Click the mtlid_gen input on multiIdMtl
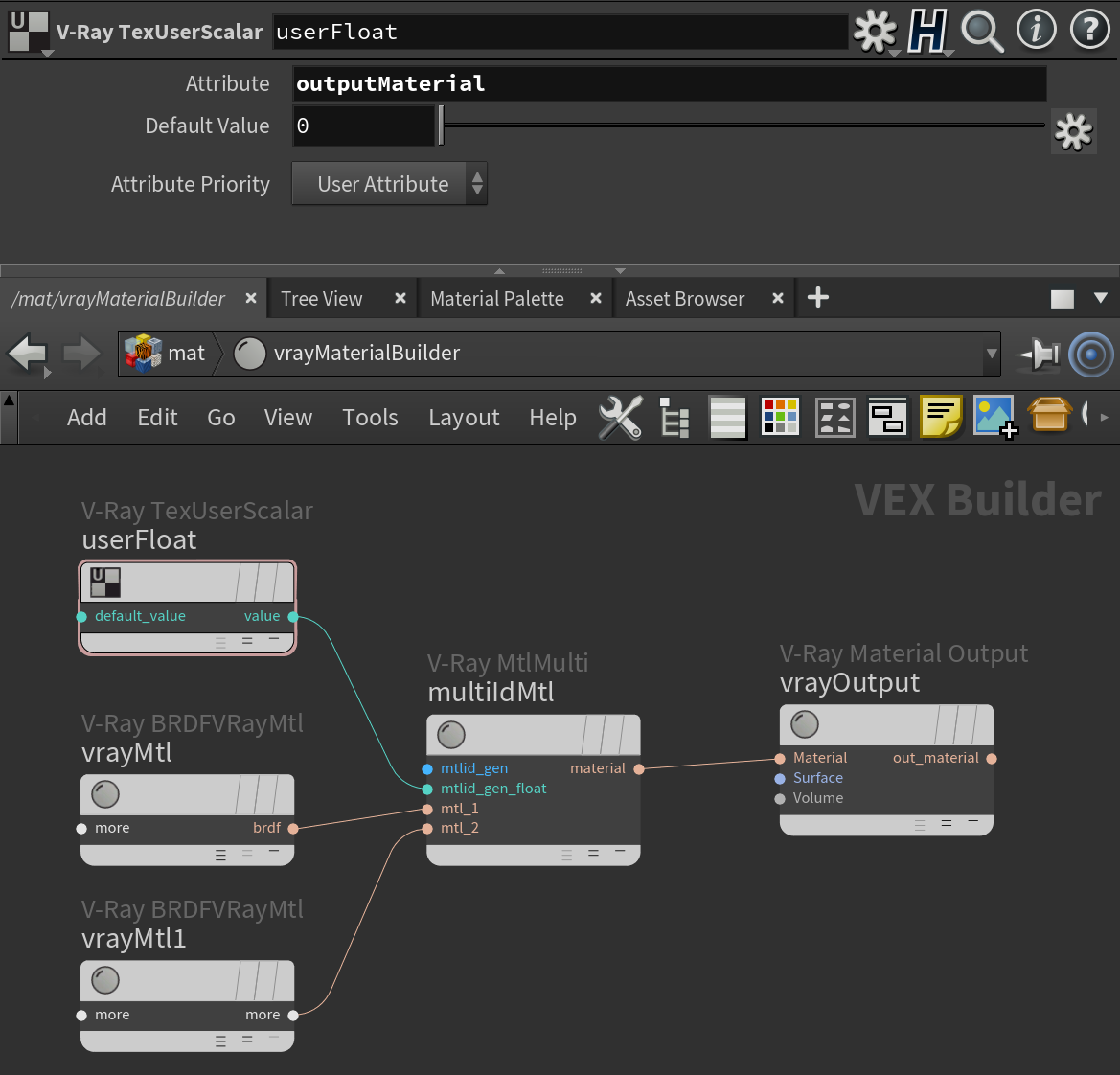The image size is (1120, 1075). [x=427, y=769]
